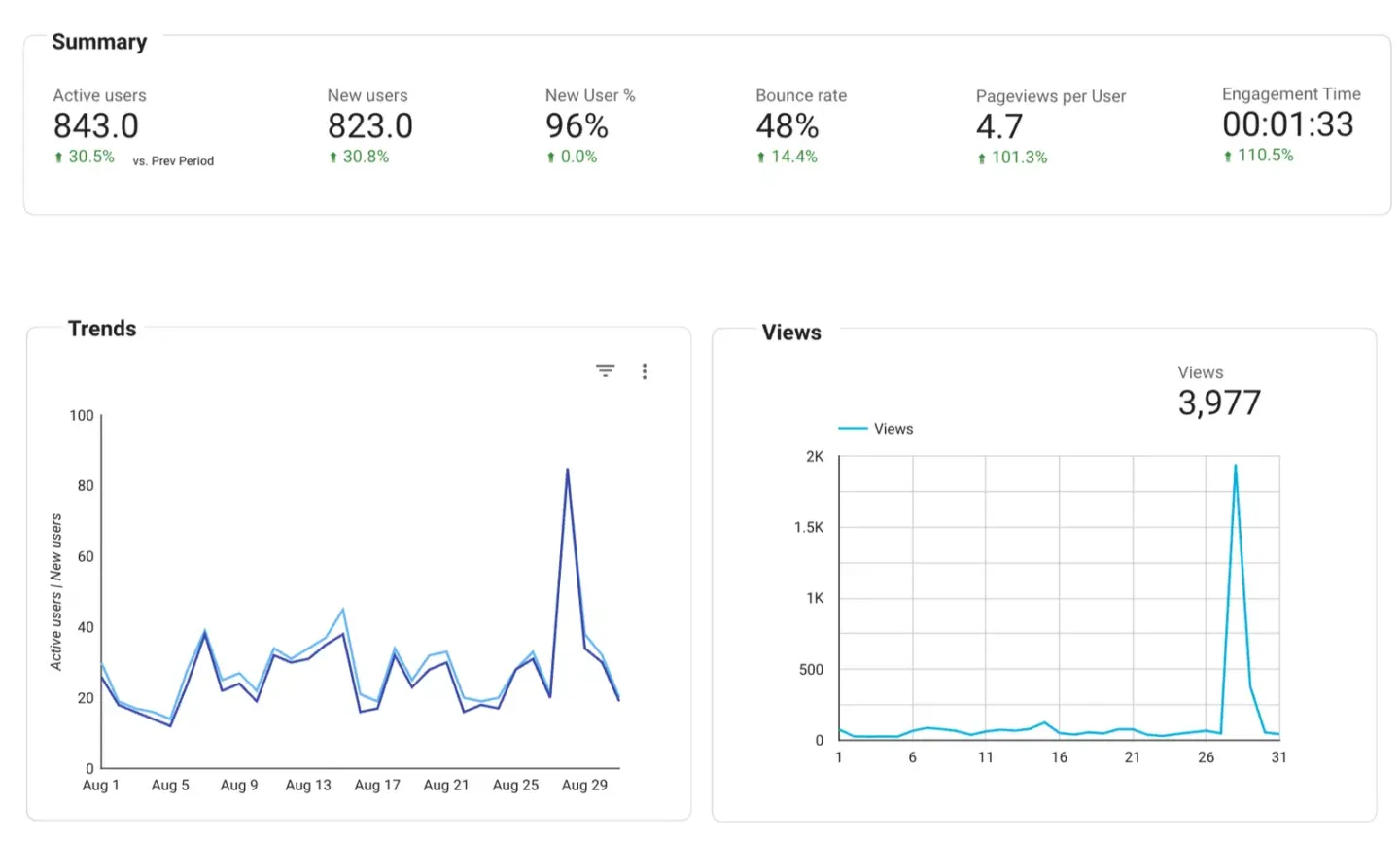Click the filter icon in Trends chart
This screenshot has height=842, width=1400.
[605, 370]
